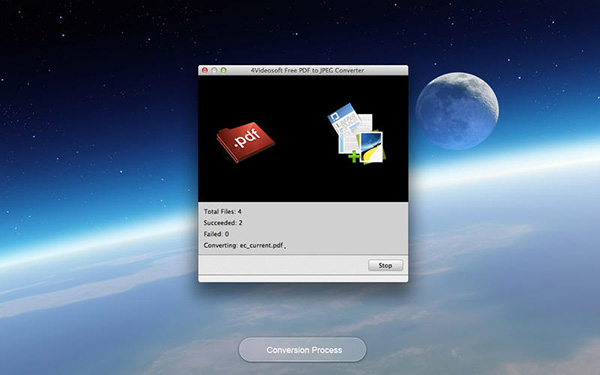Click the "Failed: 0" status text

click(216, 234)
